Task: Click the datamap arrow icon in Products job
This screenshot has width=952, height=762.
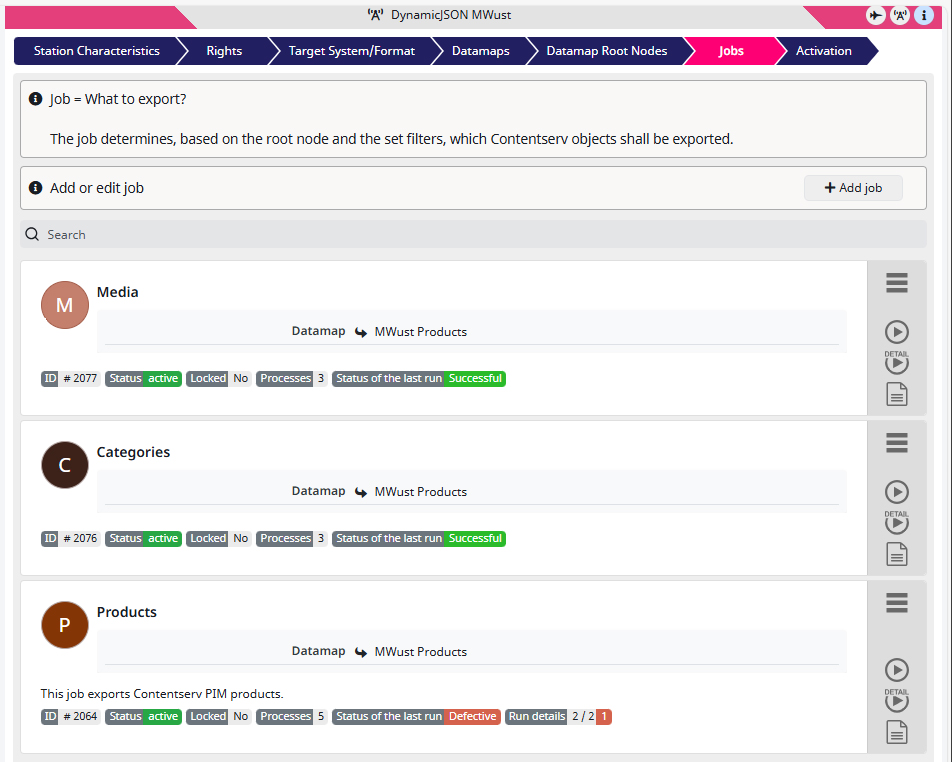Action: 361,652
